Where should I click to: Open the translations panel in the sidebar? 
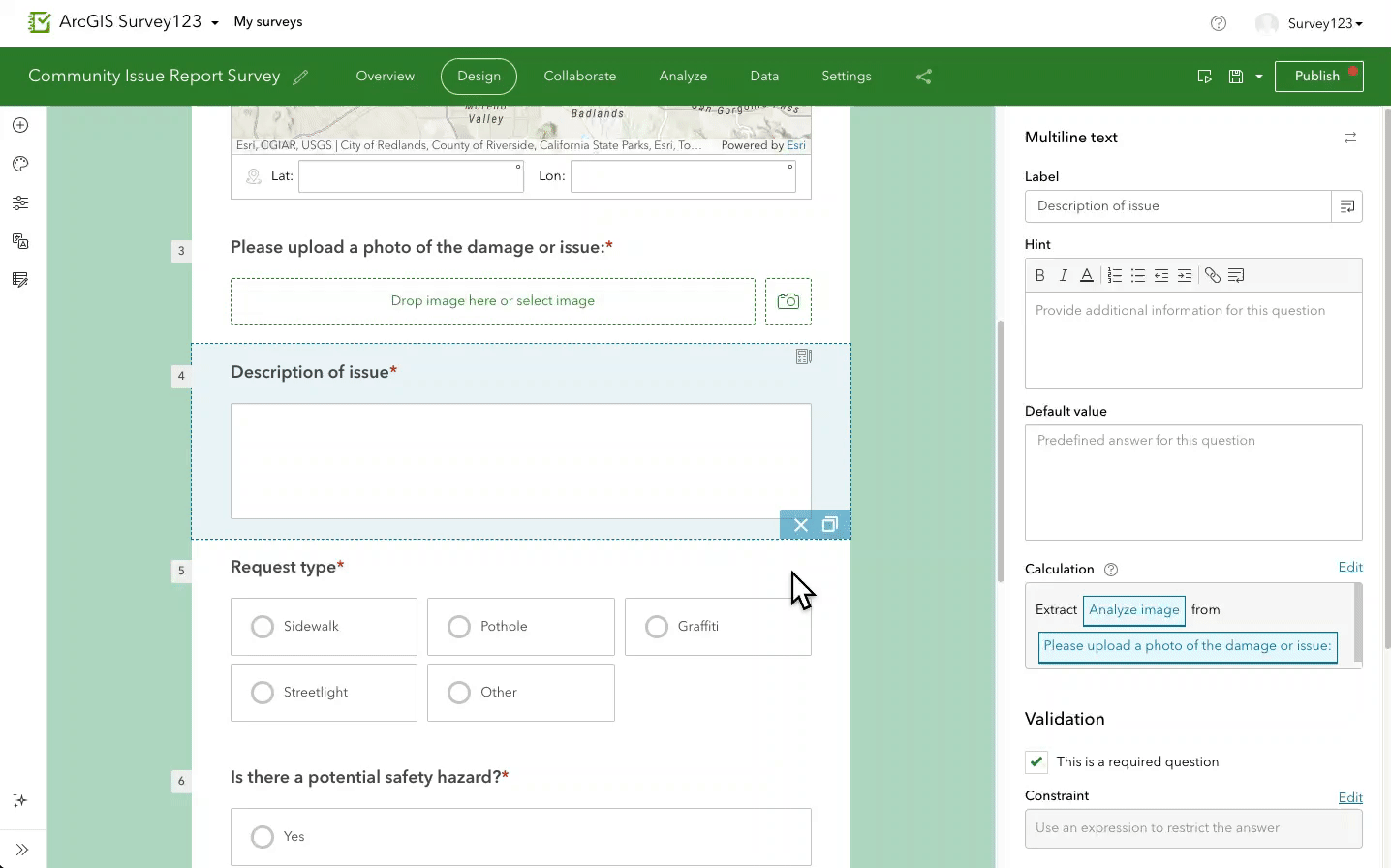tap(19, 240)
